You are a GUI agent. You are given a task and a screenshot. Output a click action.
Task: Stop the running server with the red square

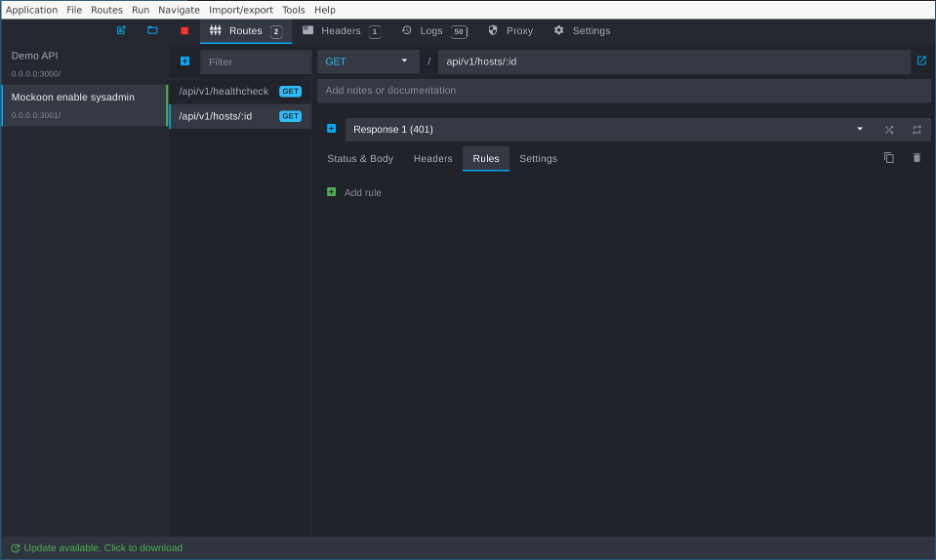(184, 31)
